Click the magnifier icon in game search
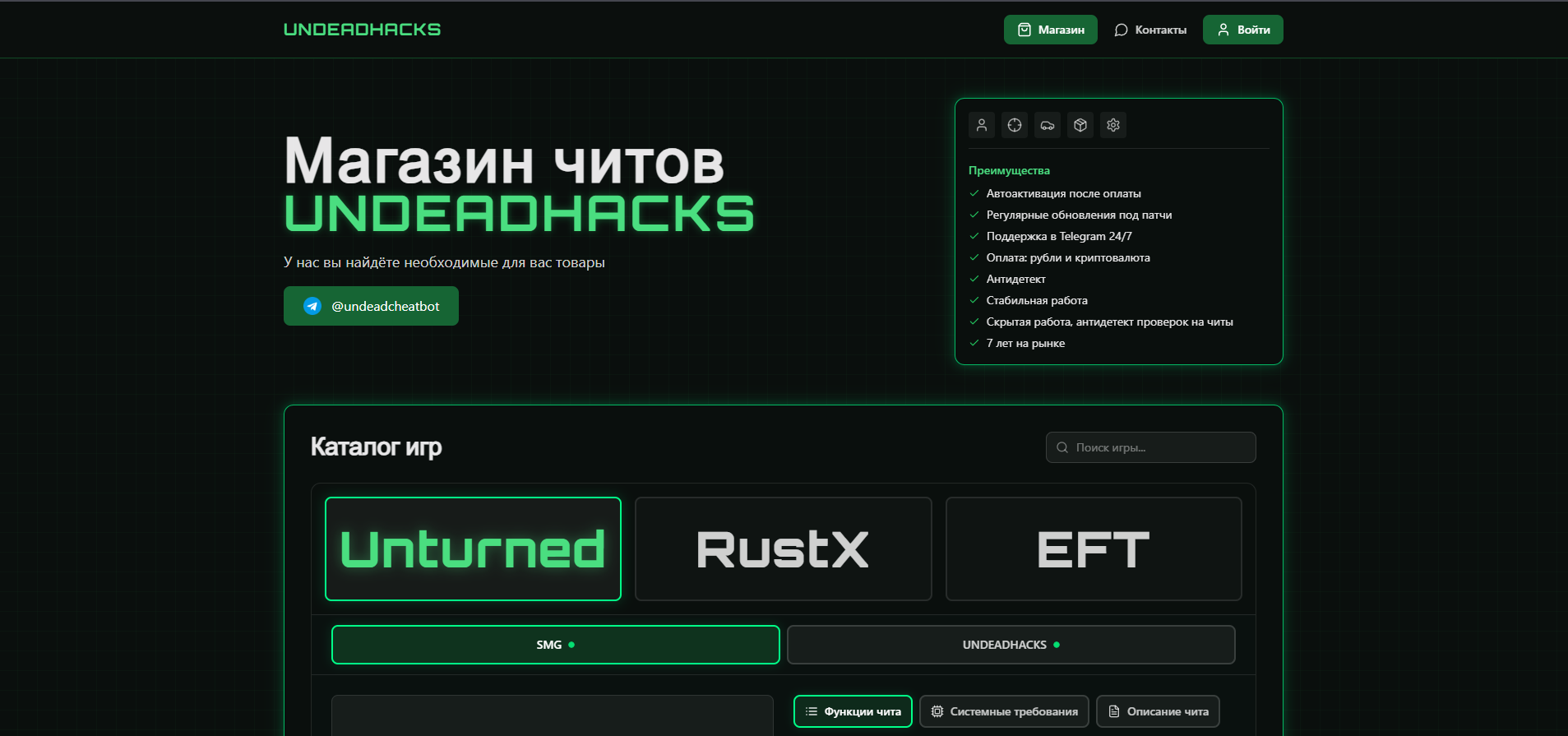Screen dimensions: 1568x736 click(1062, 447)
